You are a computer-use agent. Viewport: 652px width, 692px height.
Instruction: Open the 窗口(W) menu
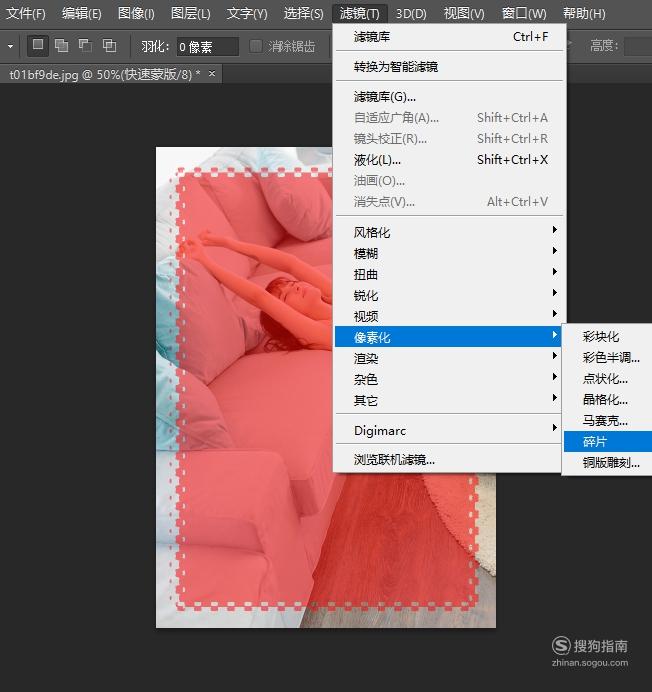coord(524,13)
